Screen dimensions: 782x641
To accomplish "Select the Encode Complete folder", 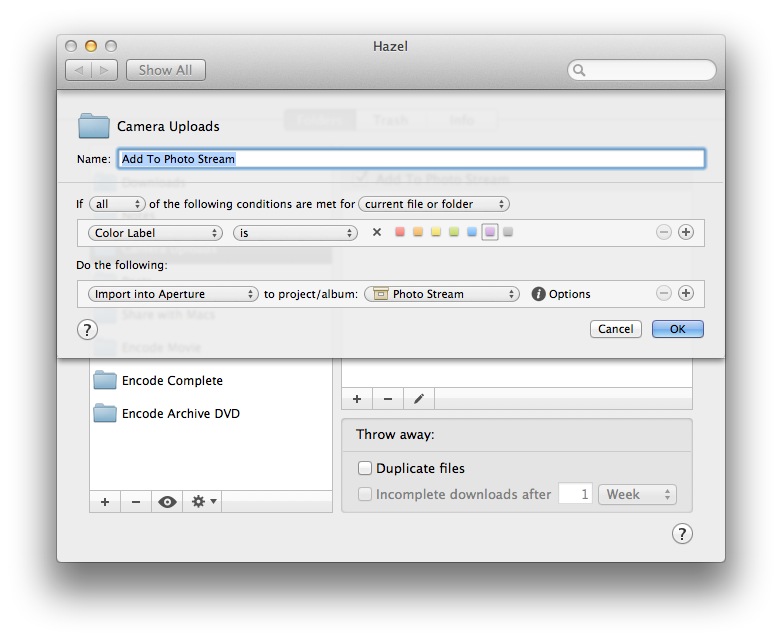I will pos(210,381).
